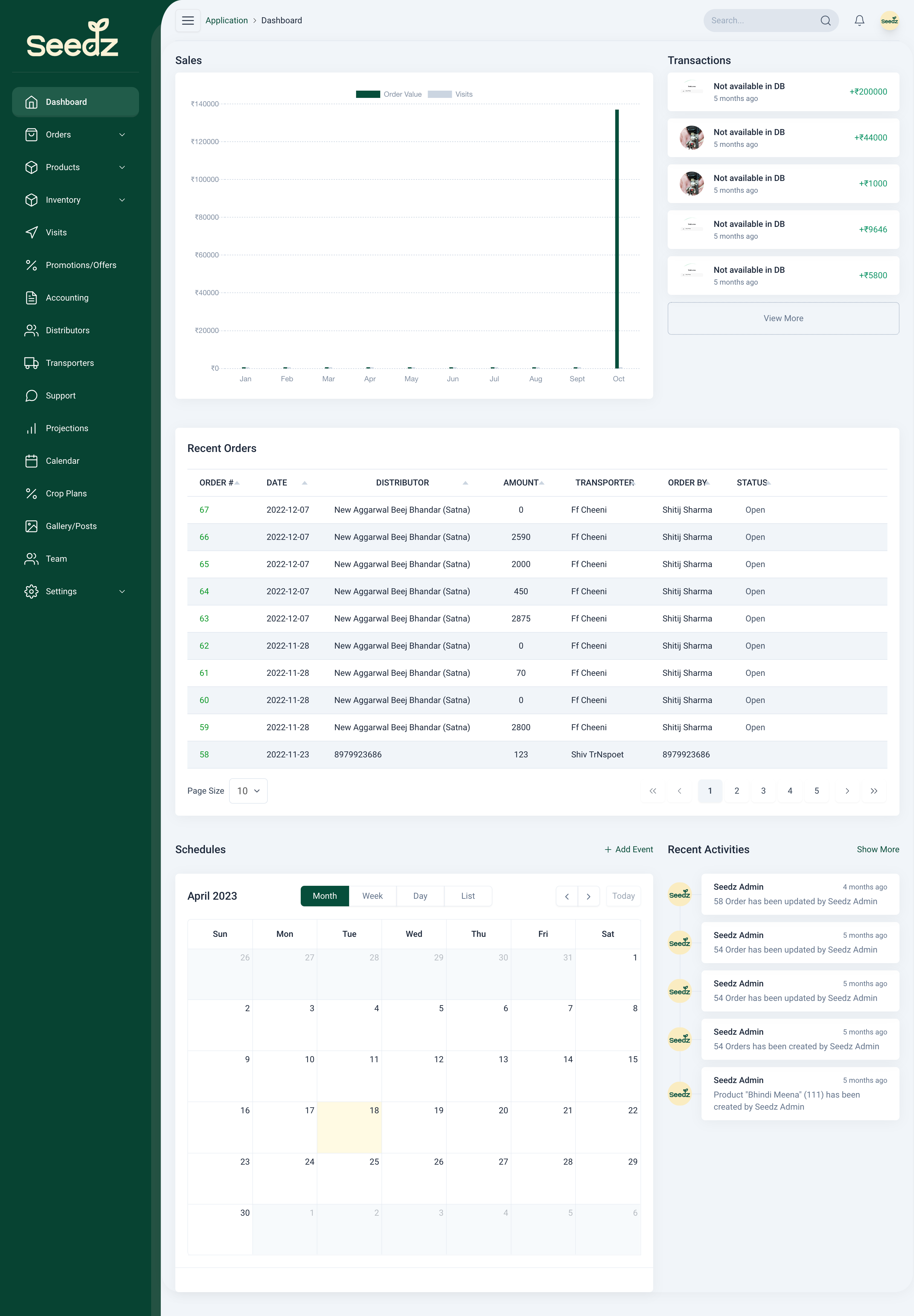Select amount cell '2875'
The image size is (914, 1316).
[x=520, y=619]
